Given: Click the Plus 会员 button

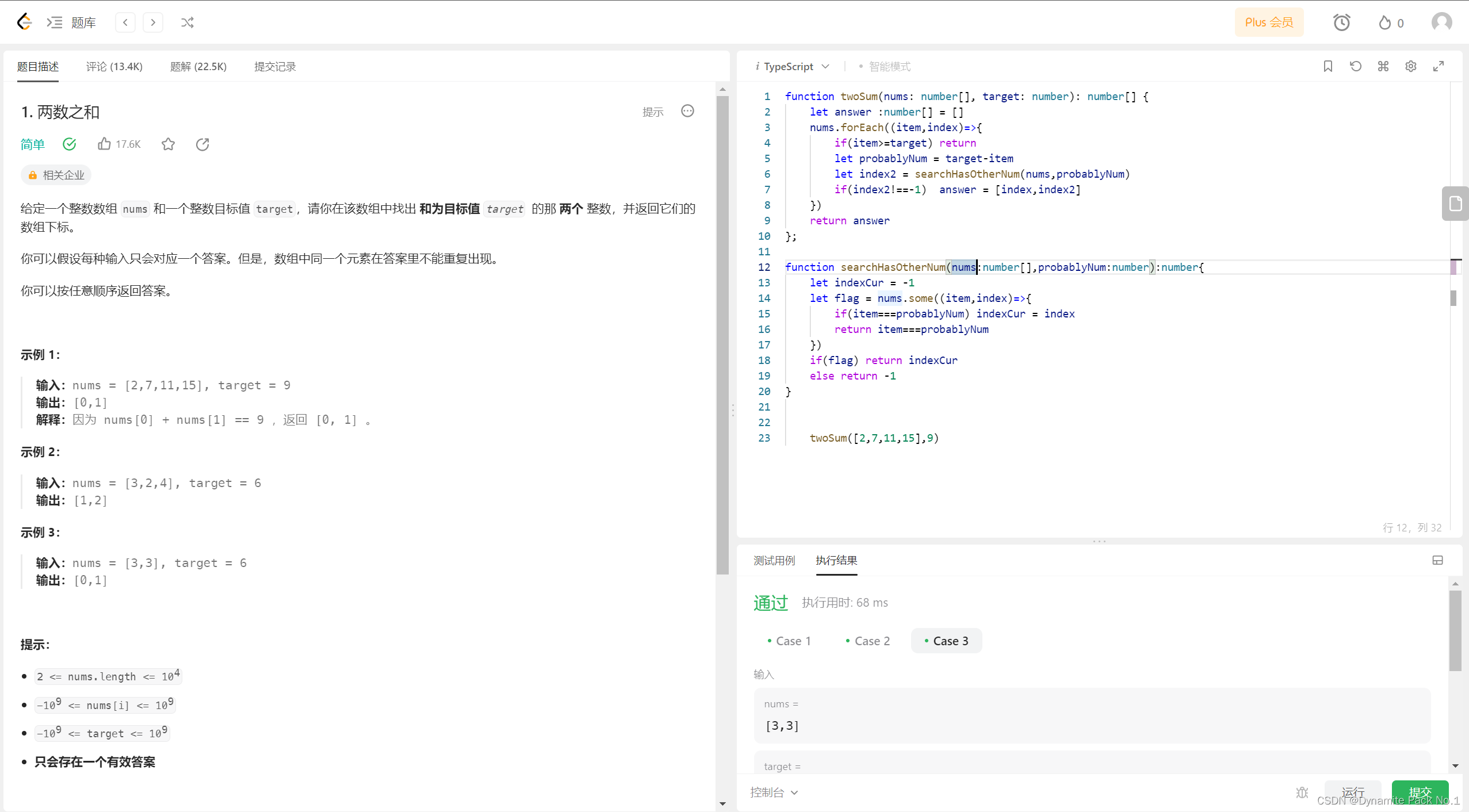Looking at the screenshot, I should (1269, 22).
